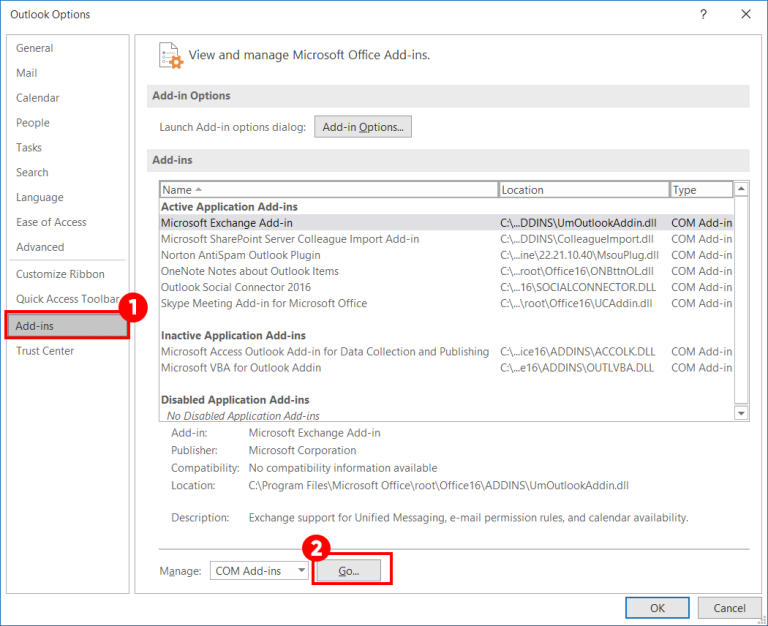The height and width of the screenshot is (626, 768).
Task: Dismiss dialog with Cancel button
Action: (729, 608)
